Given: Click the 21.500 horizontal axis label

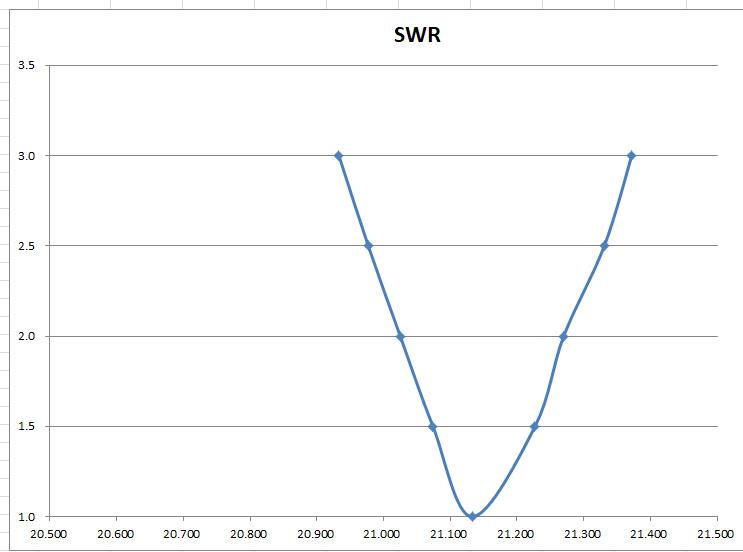Looking at the screenshot, I should pyautogui.click(x=717, y=535).
